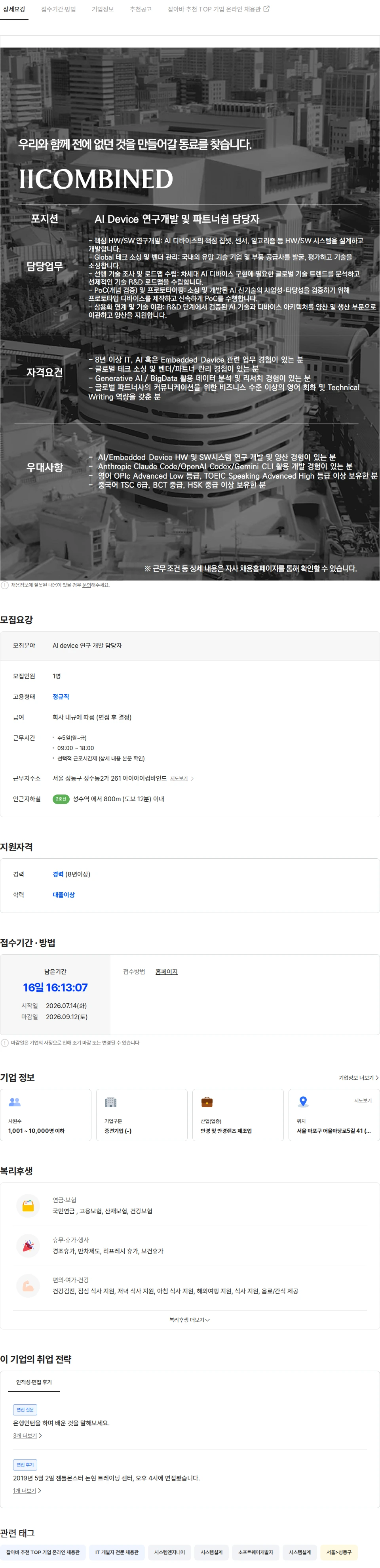Click the 면접 질문 badge
Image resolution: width=380 pixels, height=1568 pixels.
tap(25, 1410)
